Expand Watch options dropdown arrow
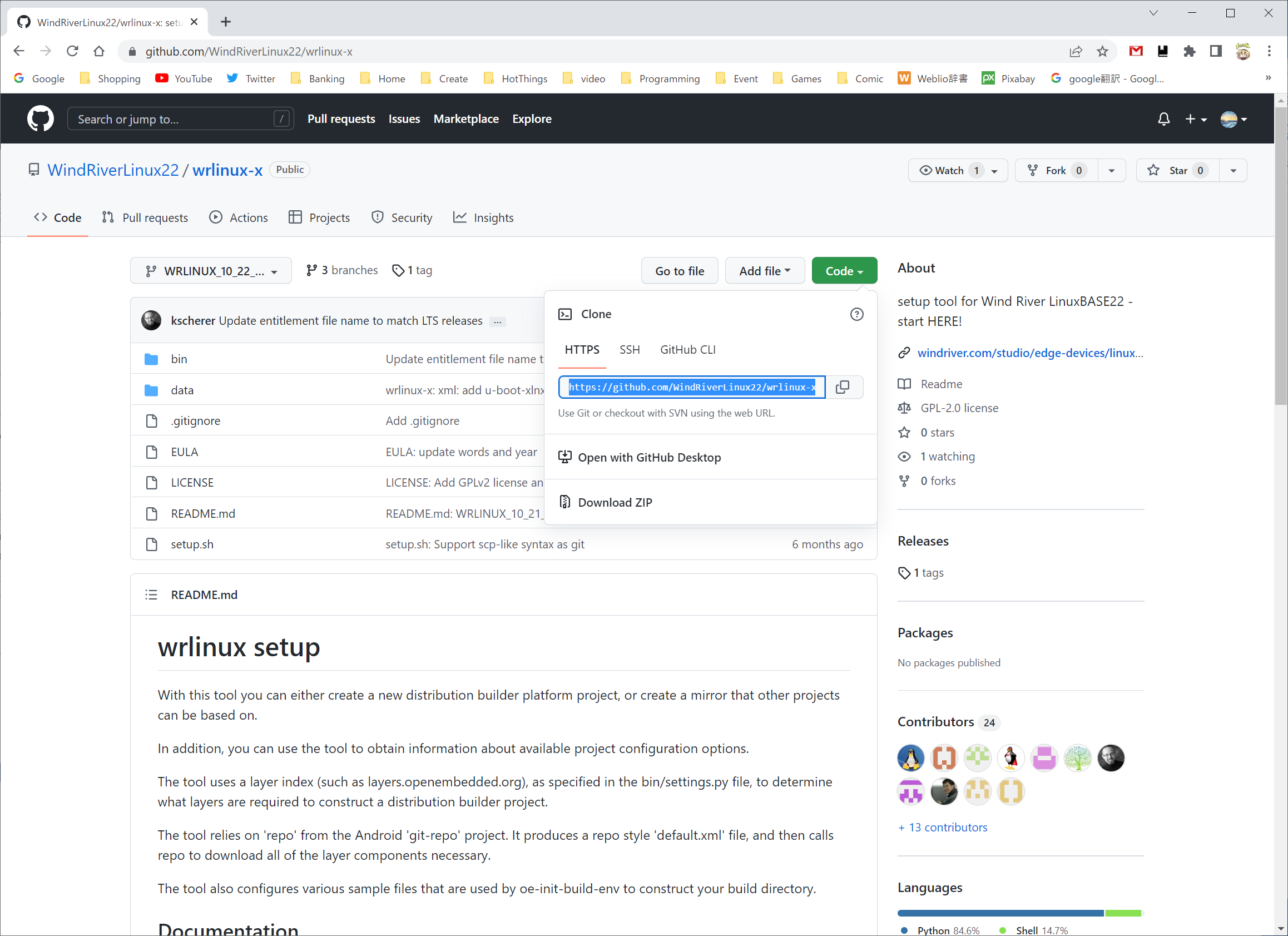This screenshot has height=936, width=1288. point(995,170)
